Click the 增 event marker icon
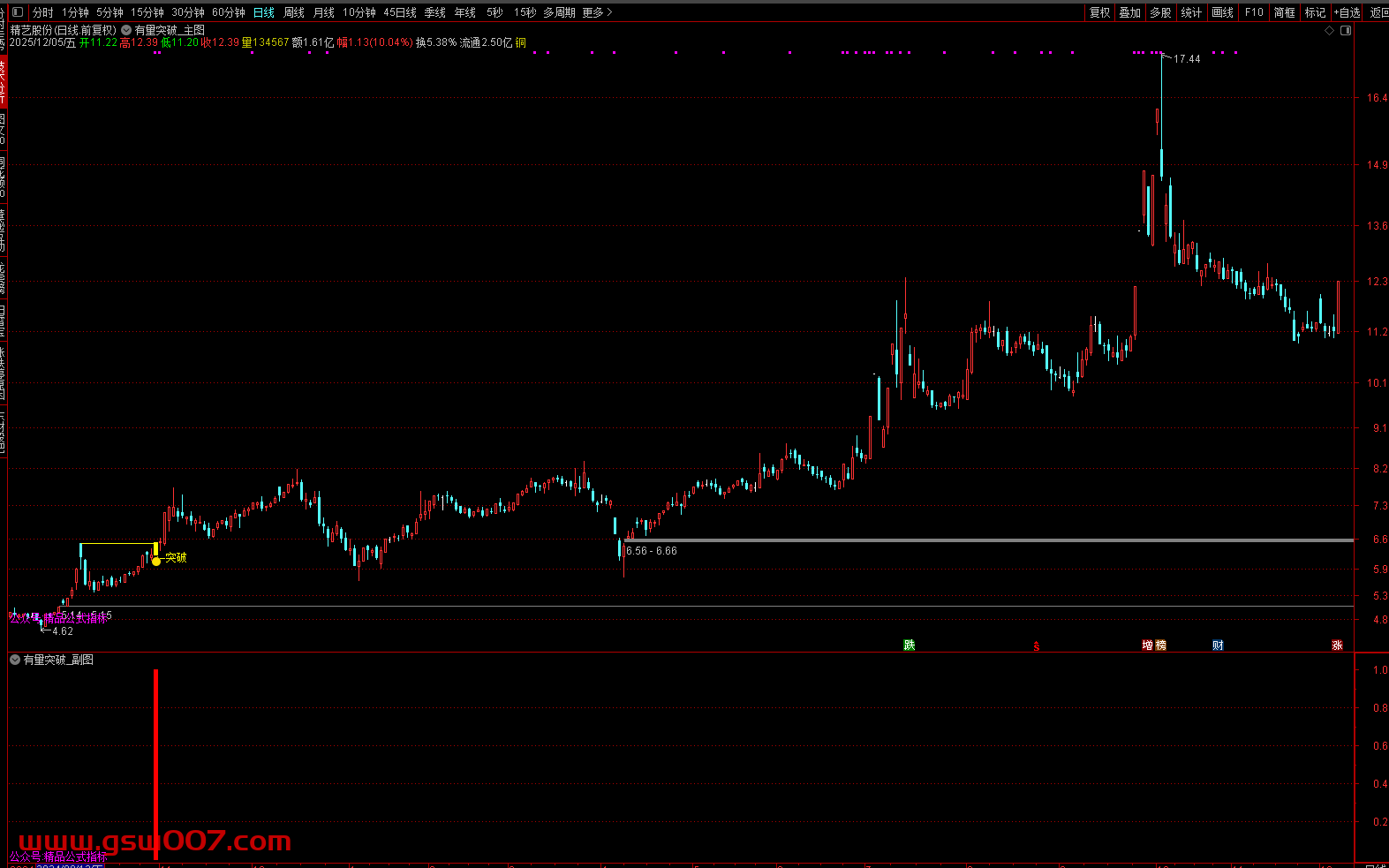 coord(1147,645)
